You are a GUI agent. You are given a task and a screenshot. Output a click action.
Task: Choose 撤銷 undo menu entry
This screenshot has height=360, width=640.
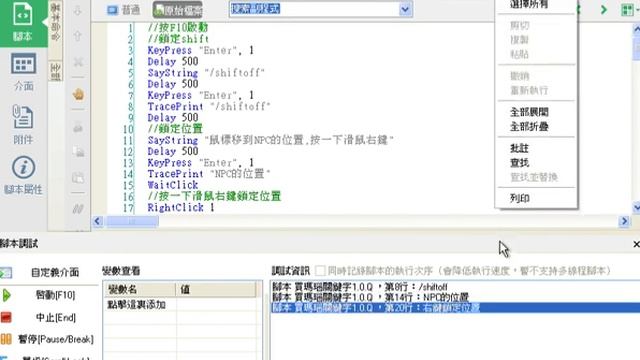pyautogui.click(x=519, y=76)
